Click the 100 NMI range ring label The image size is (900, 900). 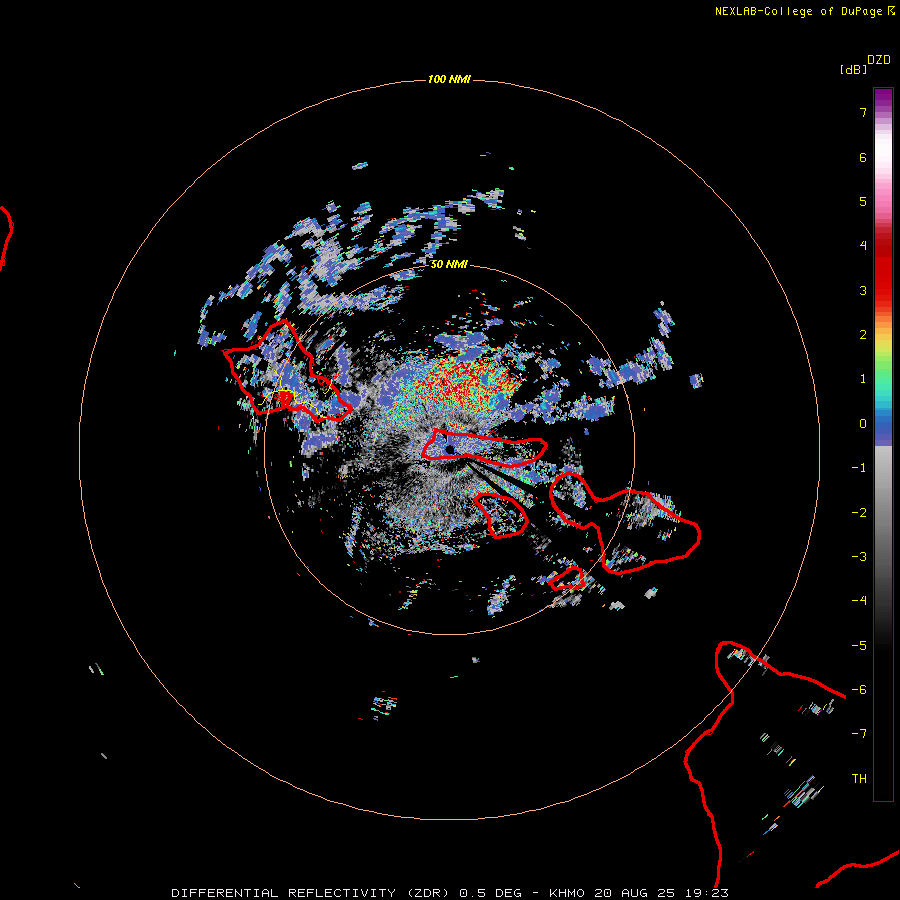449,79
